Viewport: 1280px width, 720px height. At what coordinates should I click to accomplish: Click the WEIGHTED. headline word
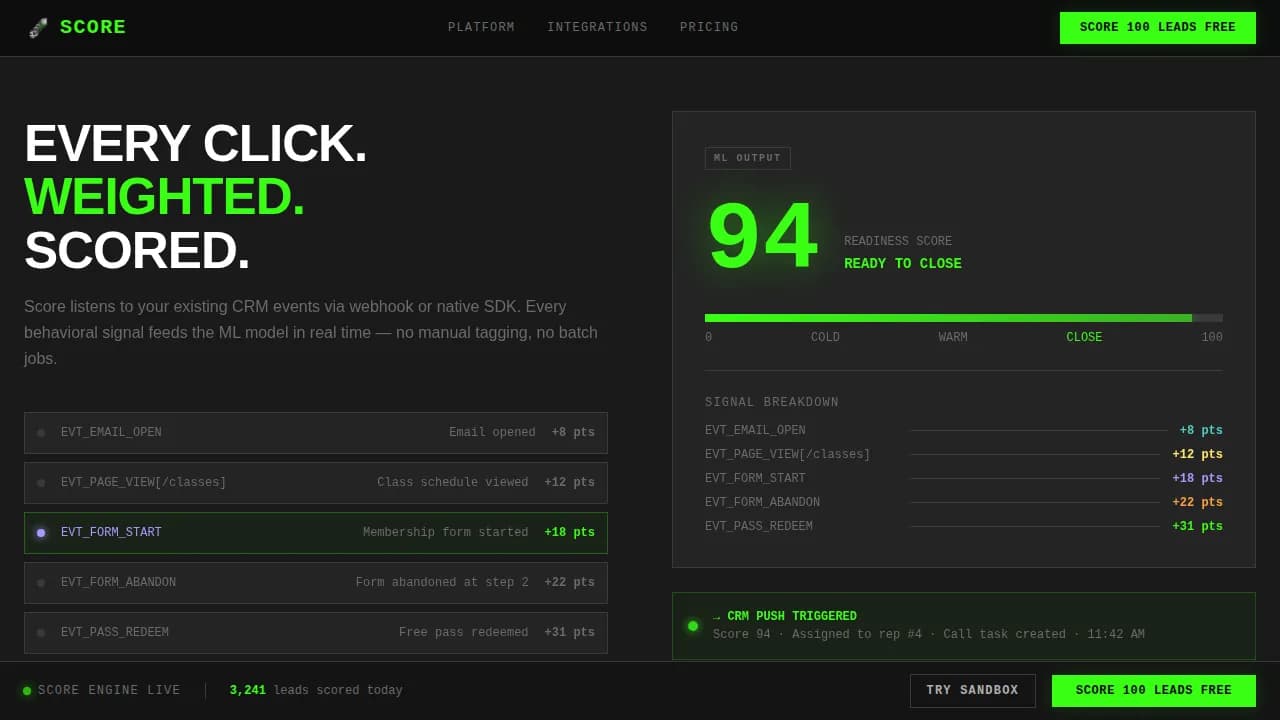pyautogui.click(x=164, y=196)
